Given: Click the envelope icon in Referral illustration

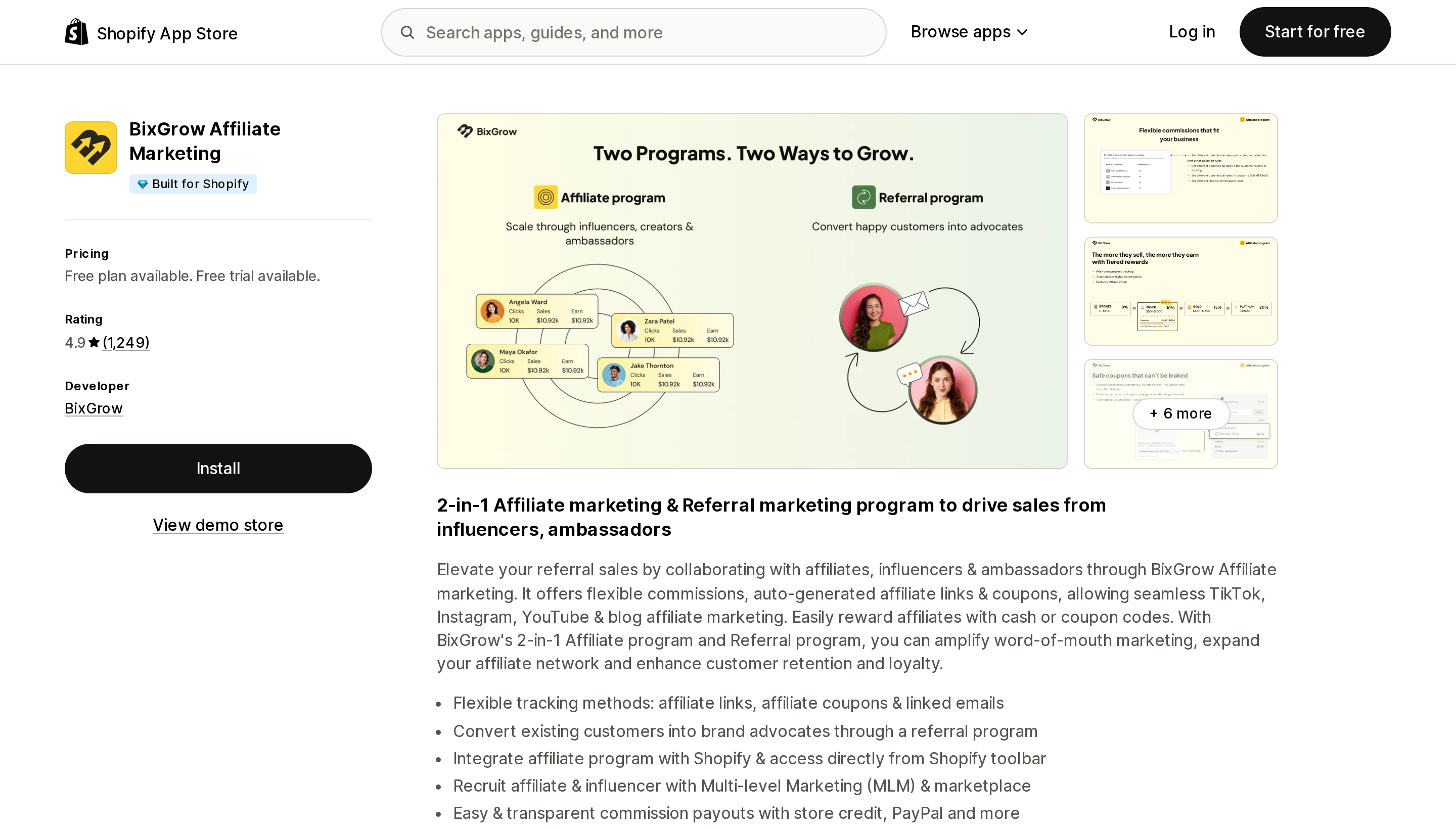Looking at the screenshot, I should (x=914, y=303).
